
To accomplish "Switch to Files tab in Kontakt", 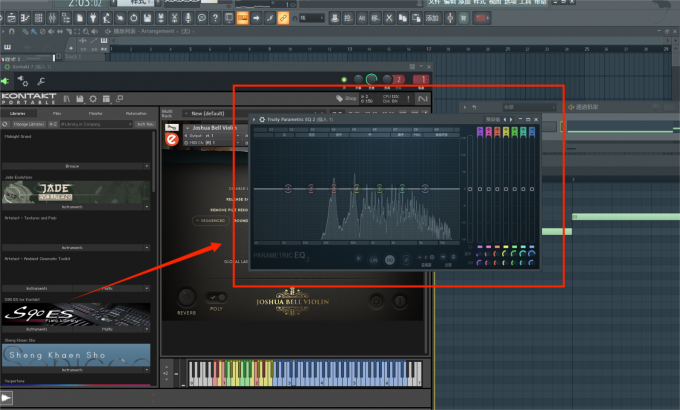I will click(x=57, y=113).
